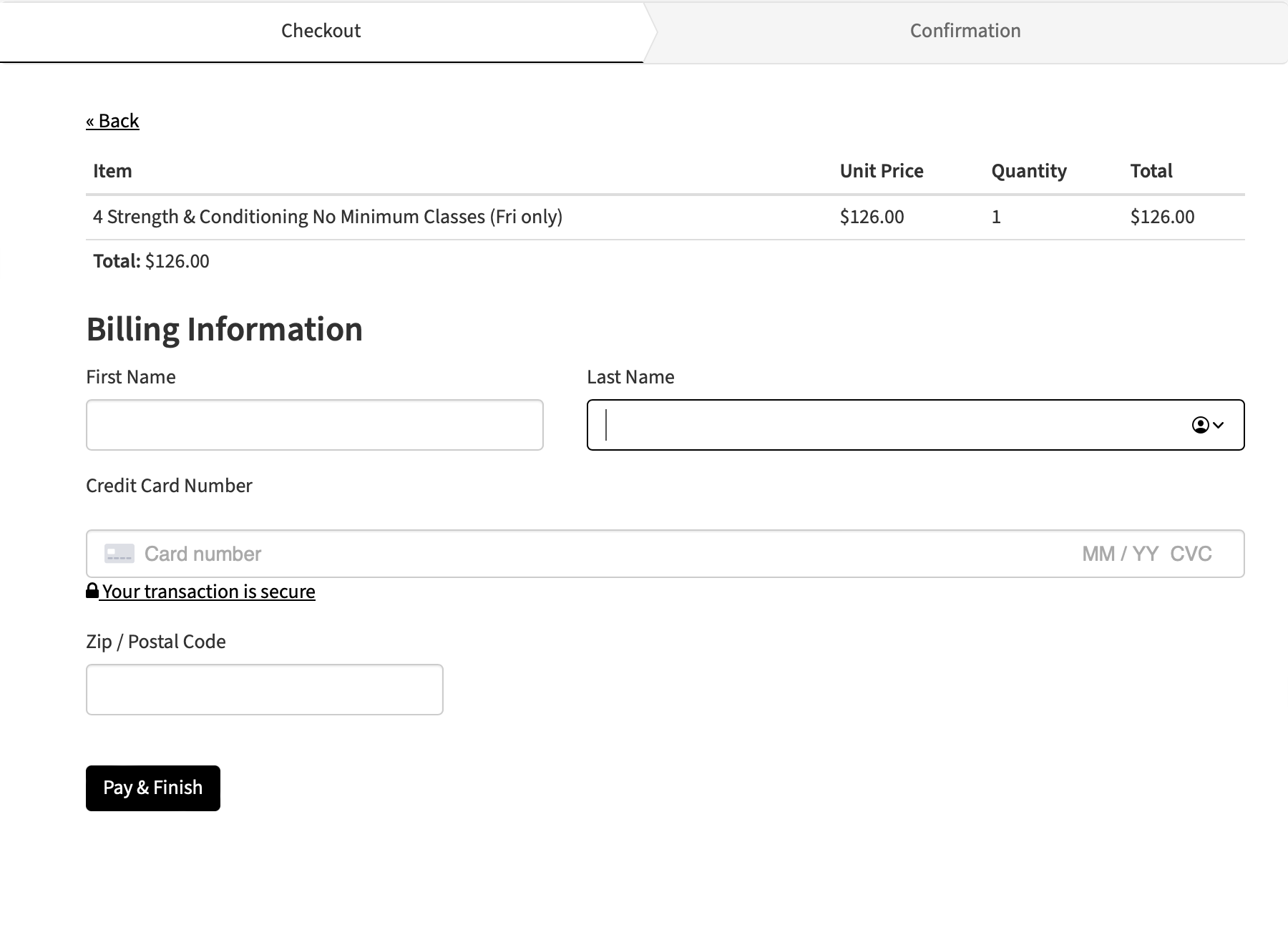Click the 'Total: $126.00' summary line

point(151,261)
